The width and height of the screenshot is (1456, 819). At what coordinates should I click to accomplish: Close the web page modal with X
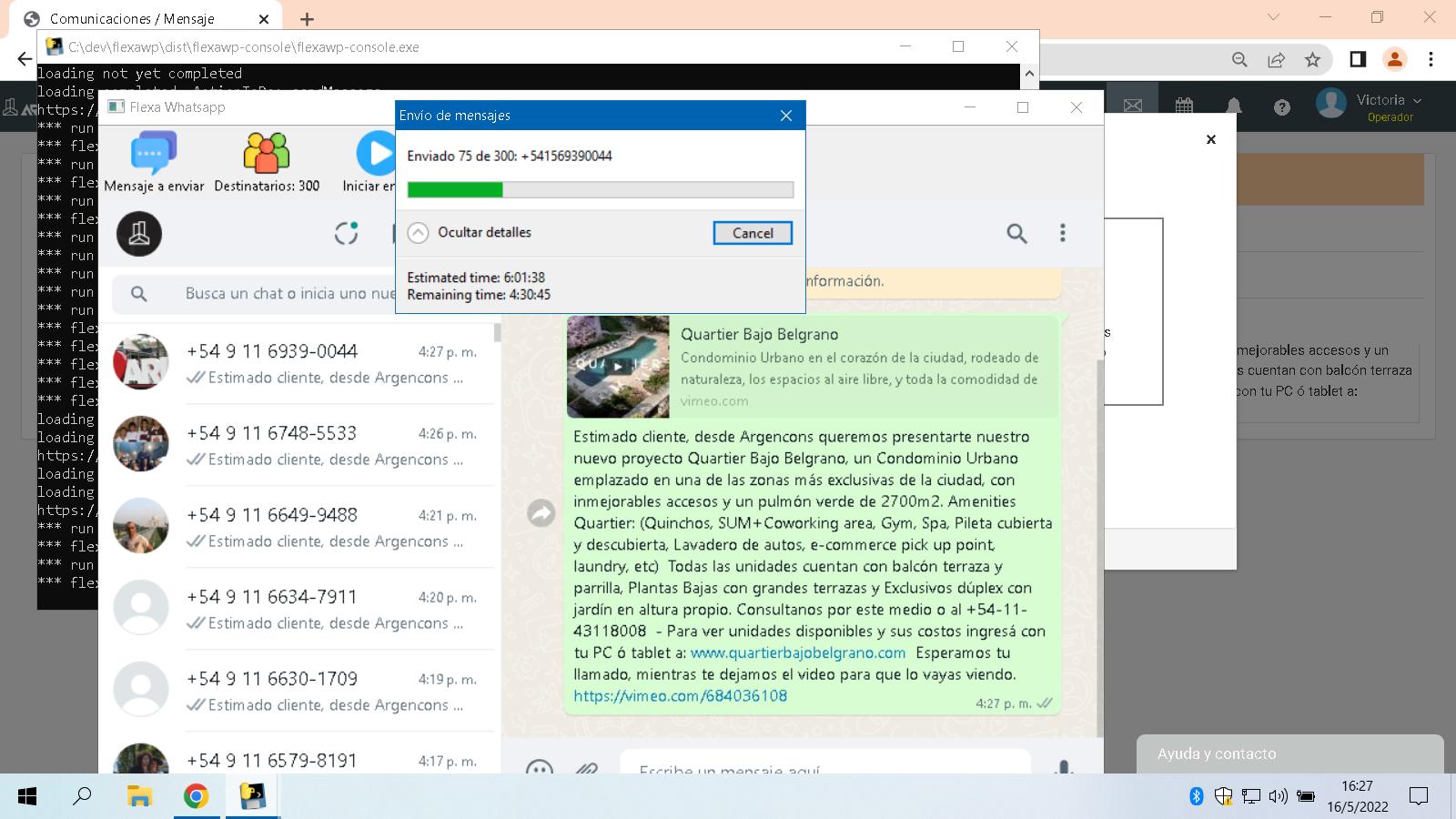(x=1211, y=139)
